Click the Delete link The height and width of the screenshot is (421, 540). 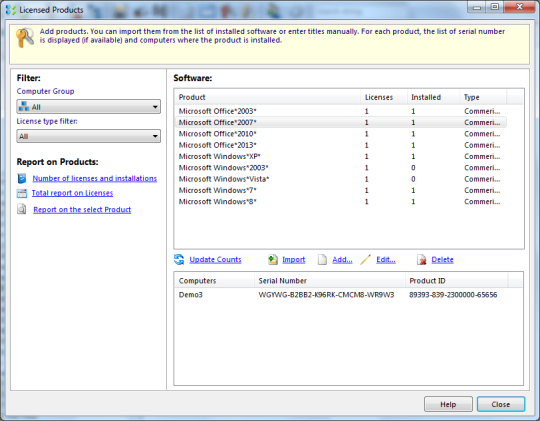[442, 259]
